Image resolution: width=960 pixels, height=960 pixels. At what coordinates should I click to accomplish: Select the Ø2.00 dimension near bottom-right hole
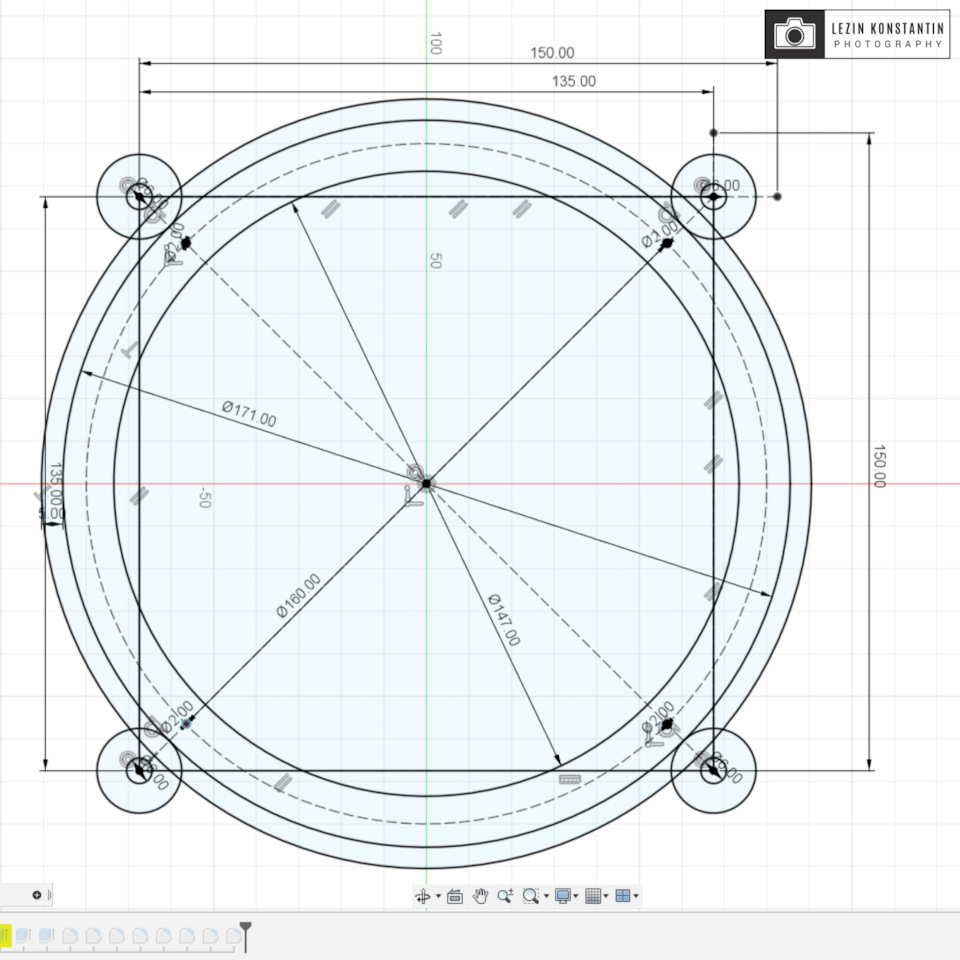click(x=658, y=717)
